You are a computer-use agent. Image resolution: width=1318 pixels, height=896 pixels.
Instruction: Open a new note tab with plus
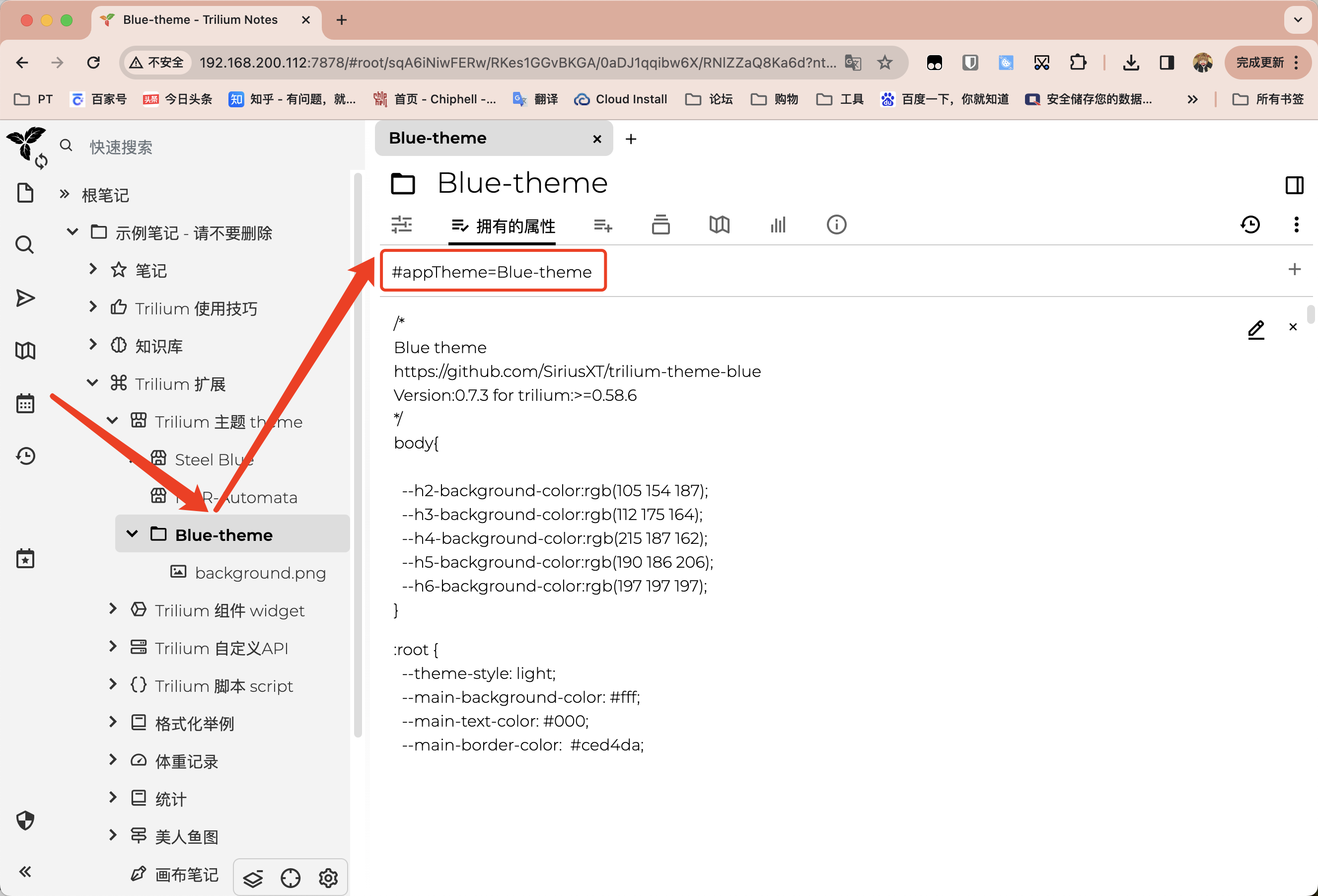[631, 139]
